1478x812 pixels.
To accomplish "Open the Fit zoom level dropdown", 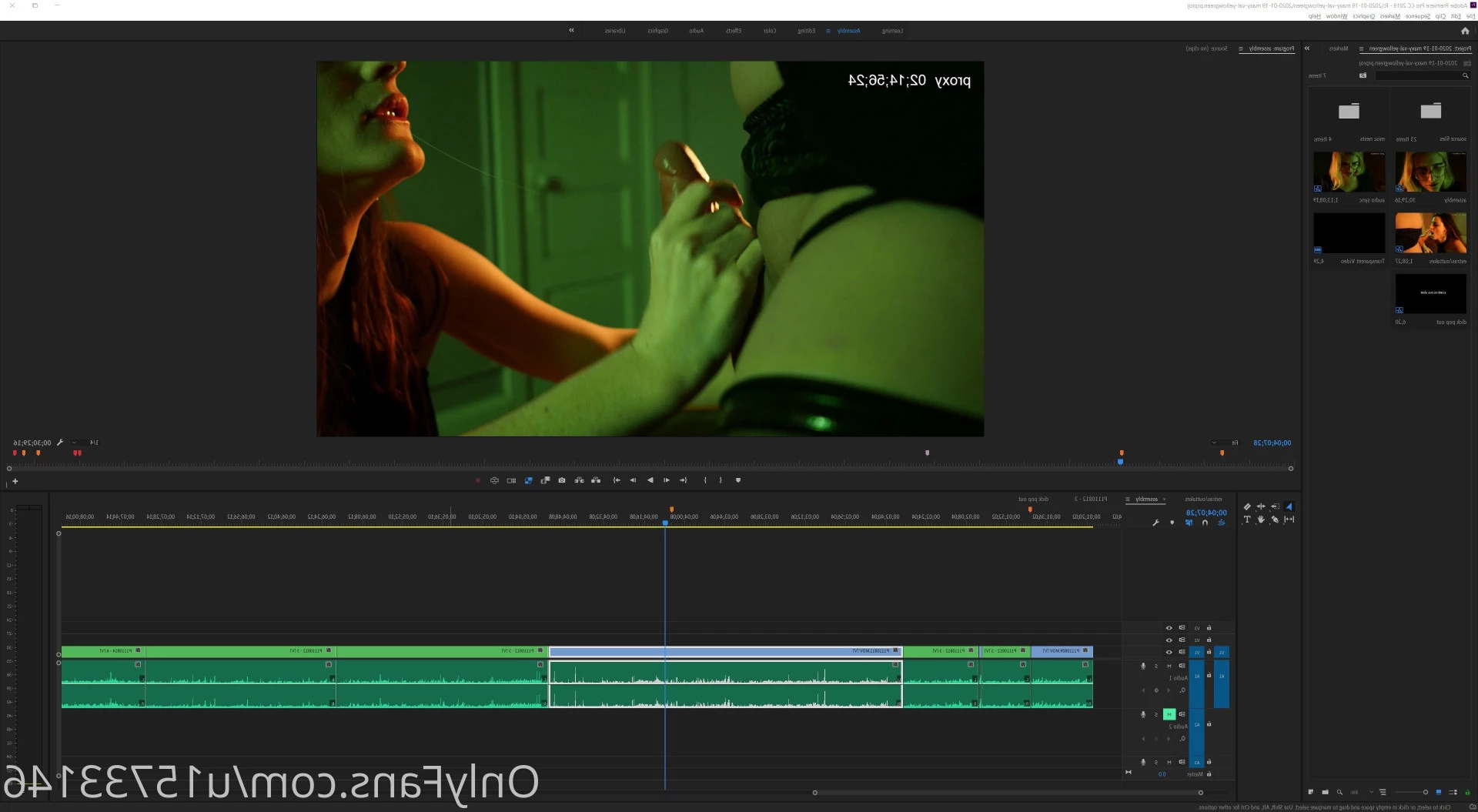I will [x=1226, y=443].
